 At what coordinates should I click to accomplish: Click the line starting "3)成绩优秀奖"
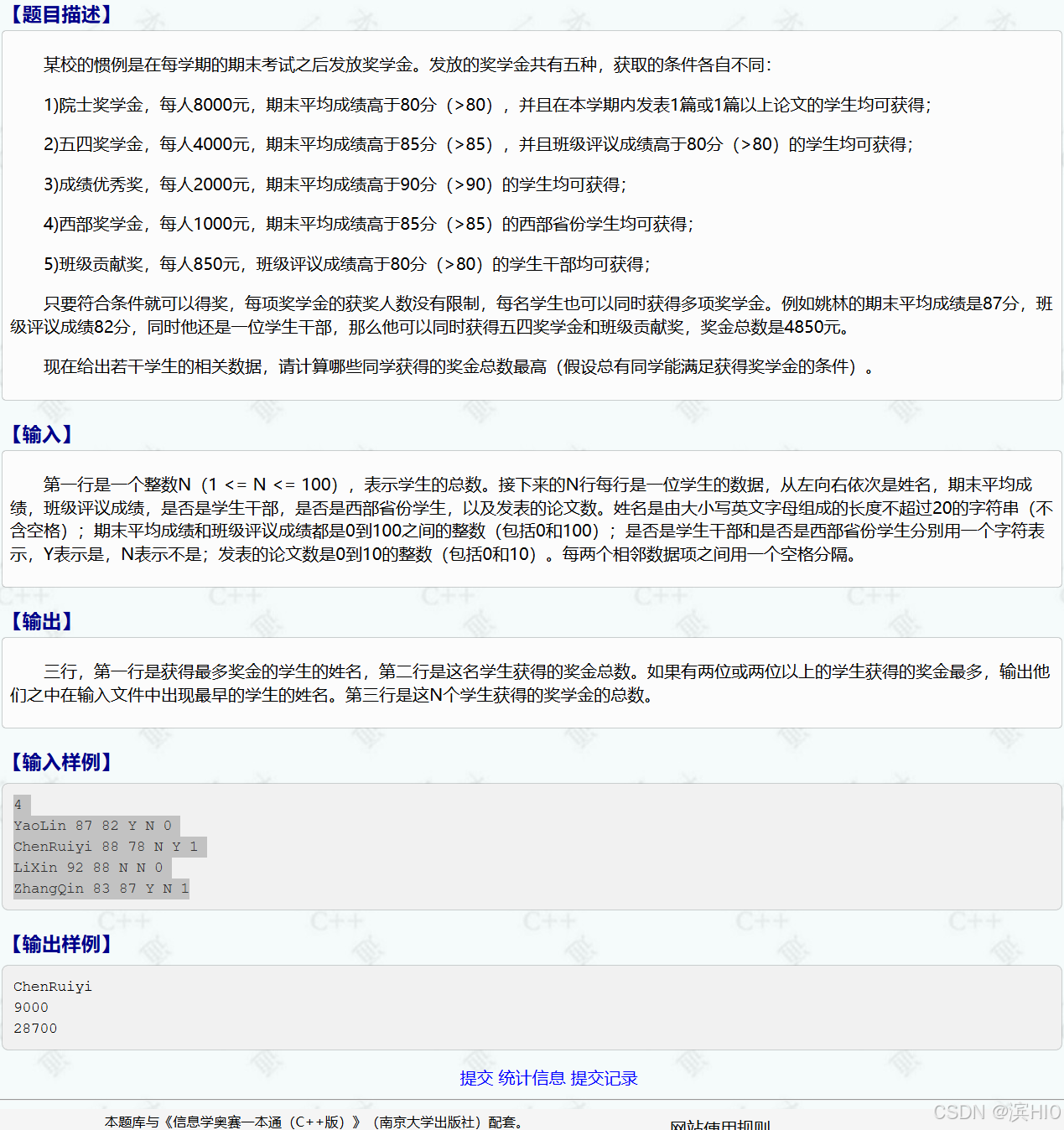(x=335, y=184)
